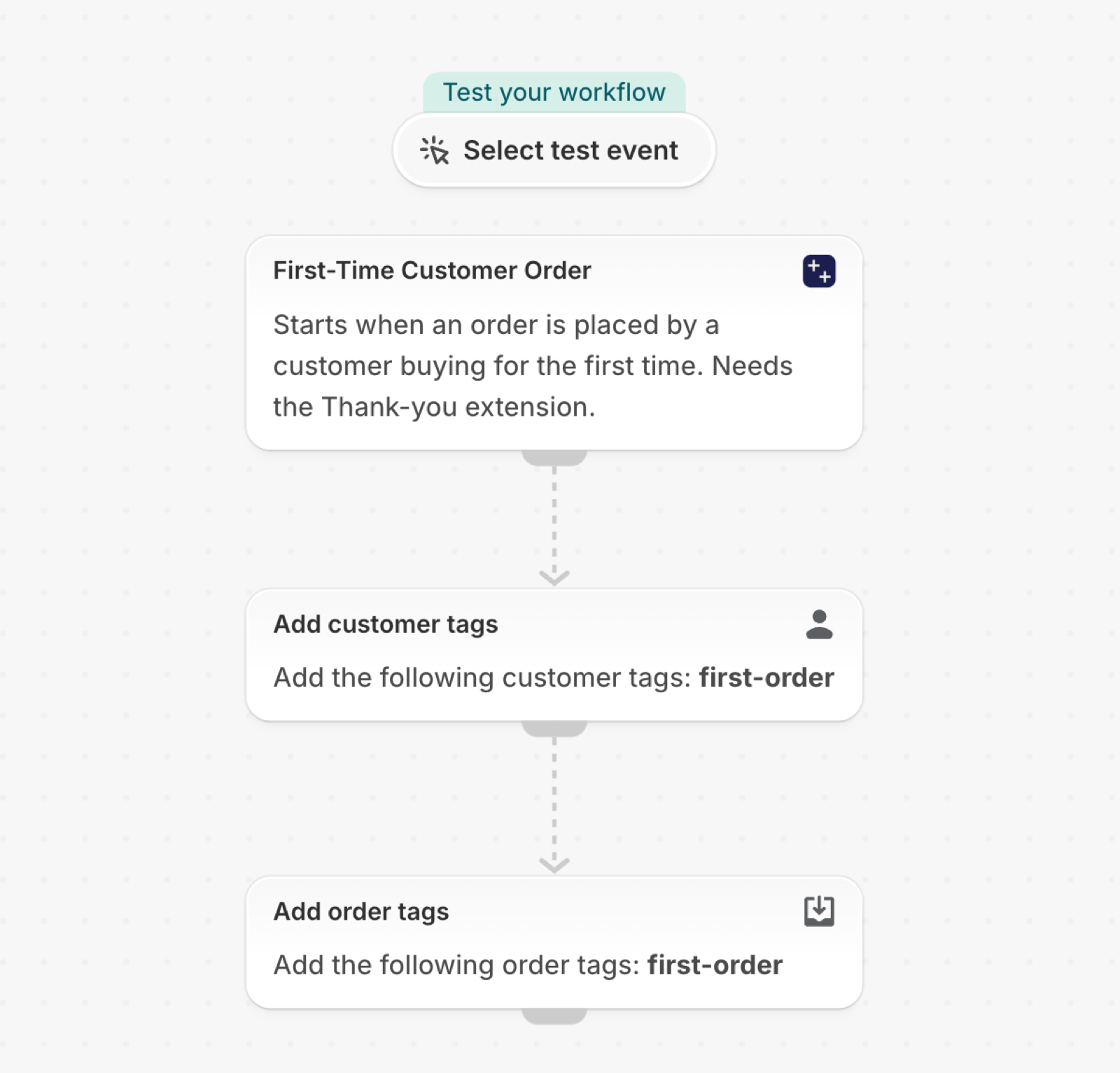
Task: Click the arrowhead pointing into Add customer tags
Action: point(554,577)
